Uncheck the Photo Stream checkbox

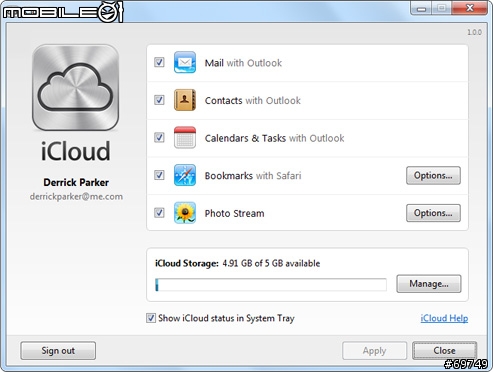tap(159, 213)
